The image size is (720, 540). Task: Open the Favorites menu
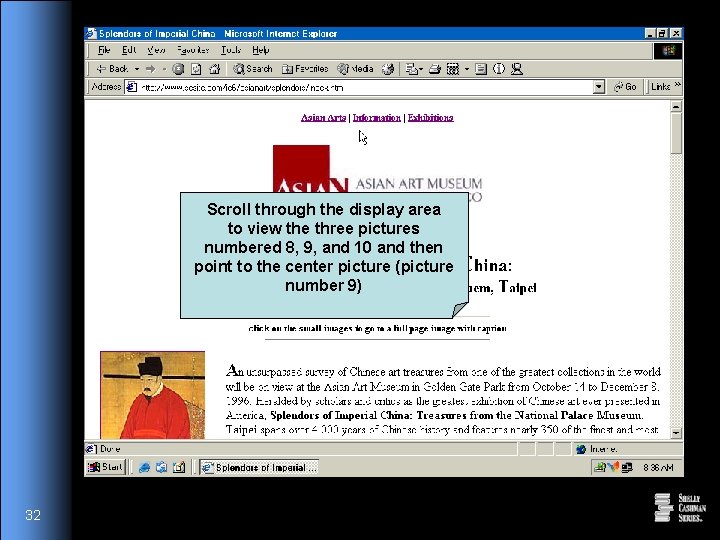click(193, 50)
